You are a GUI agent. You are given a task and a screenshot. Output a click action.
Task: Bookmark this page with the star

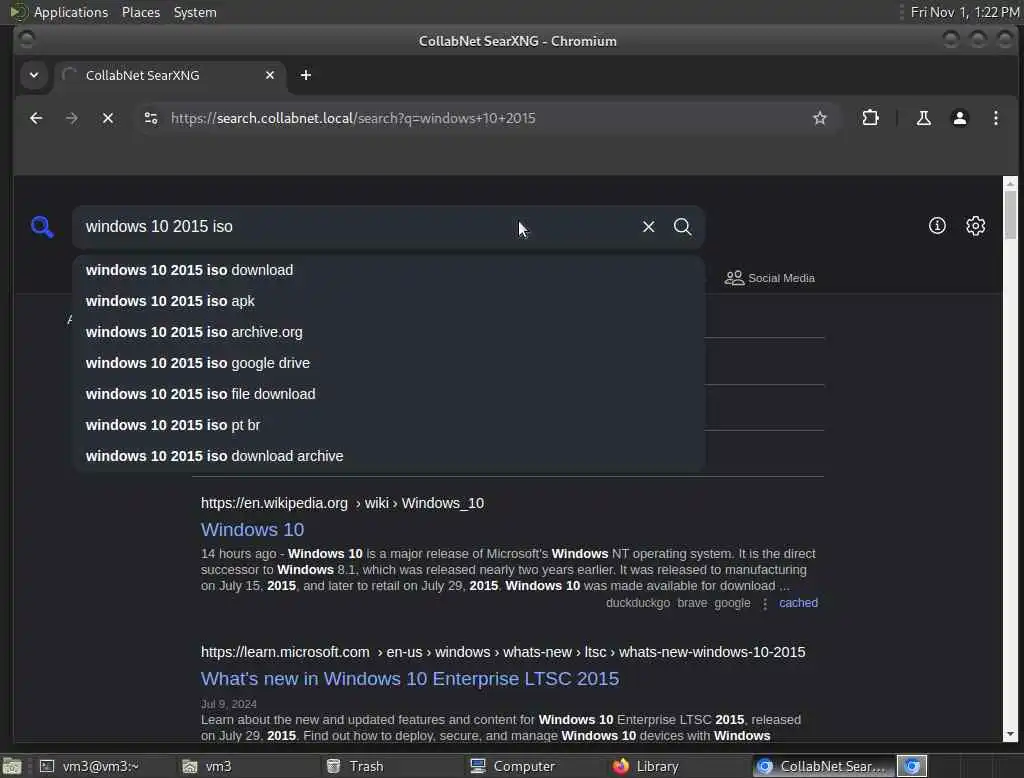820,118
